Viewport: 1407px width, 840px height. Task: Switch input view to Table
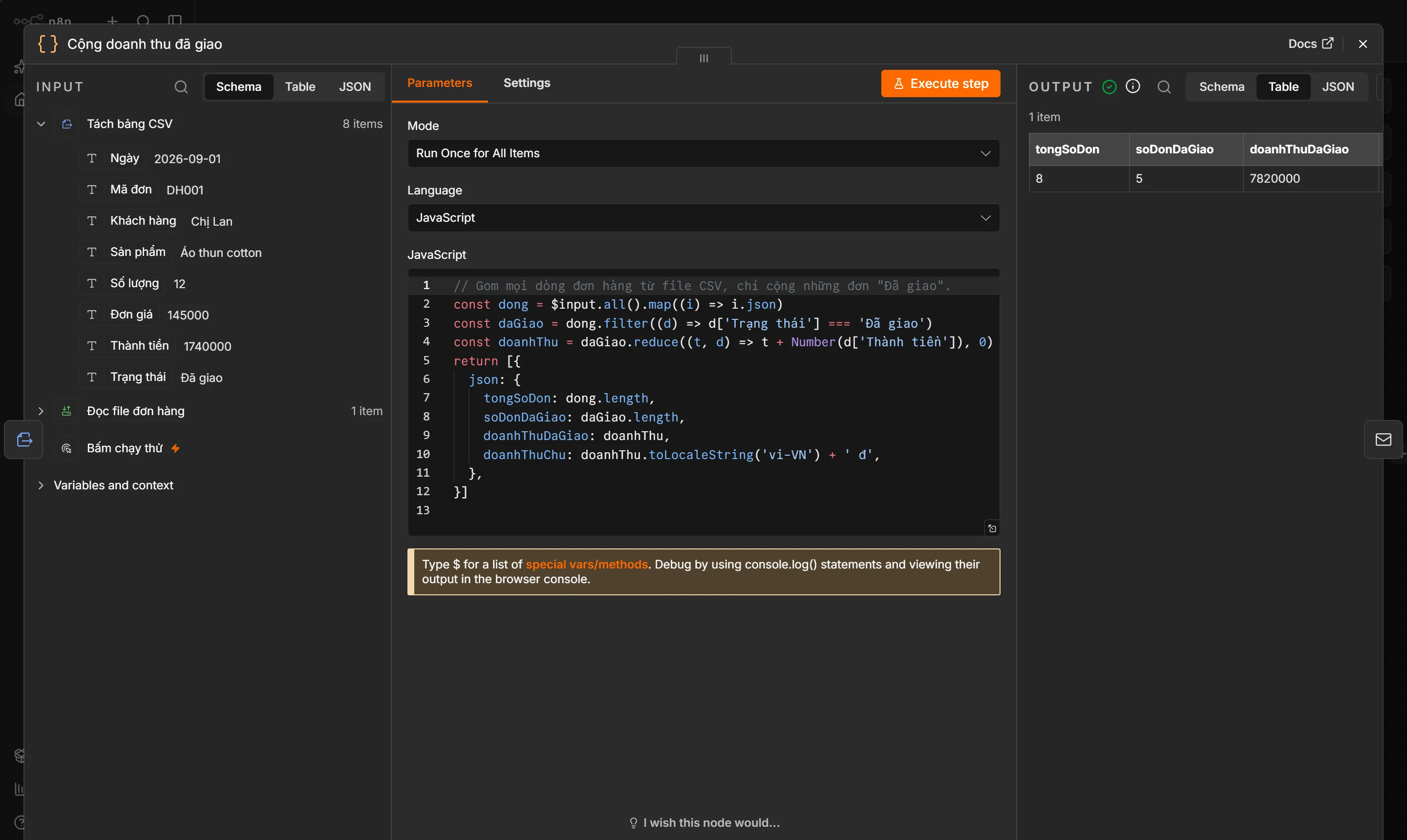[300, 86]
